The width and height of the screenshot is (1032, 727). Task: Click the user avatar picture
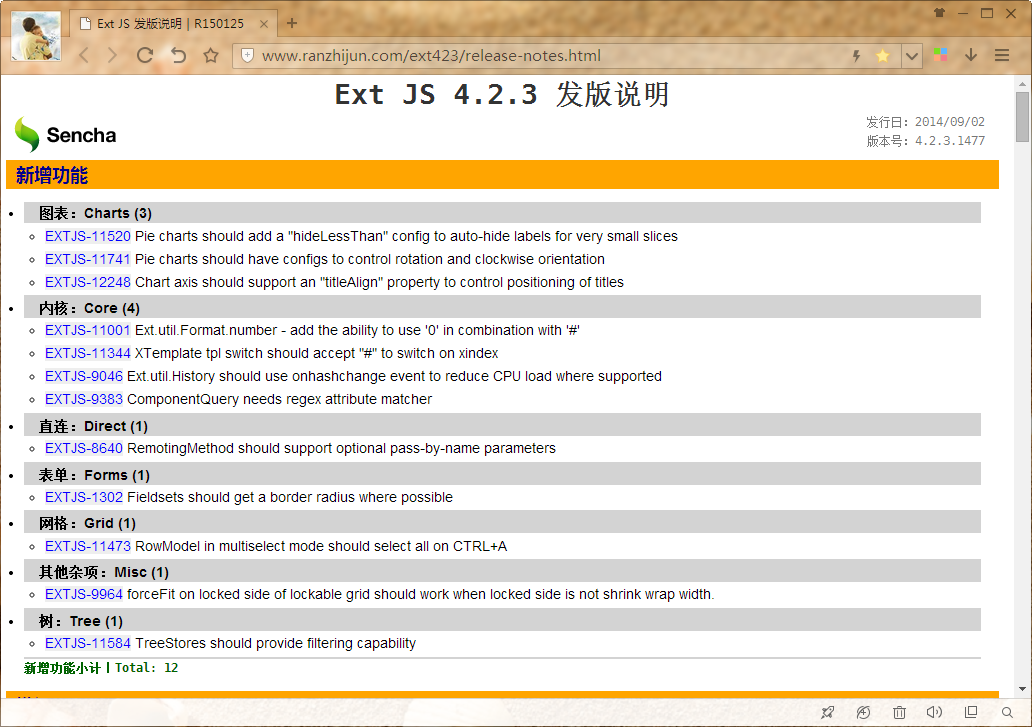tap(36, 36)
